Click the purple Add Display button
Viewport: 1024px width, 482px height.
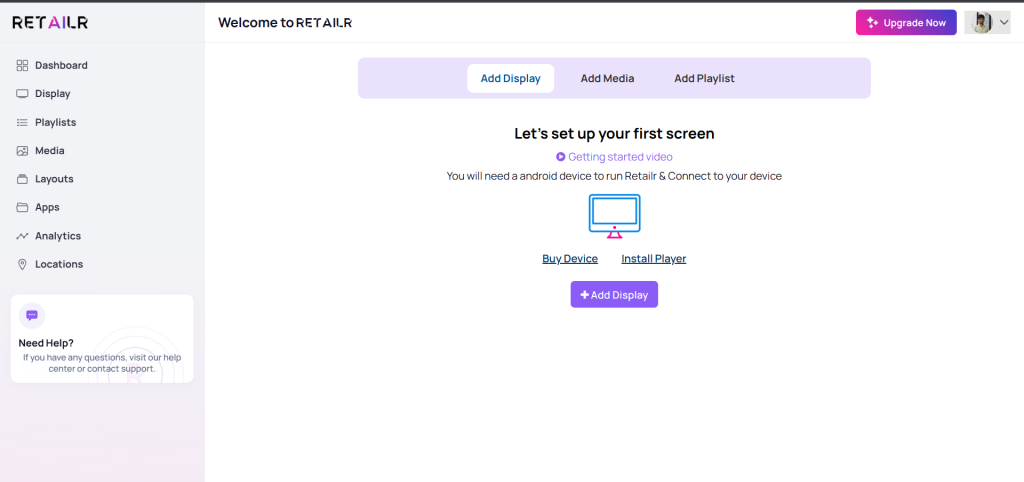click(614, 295)
